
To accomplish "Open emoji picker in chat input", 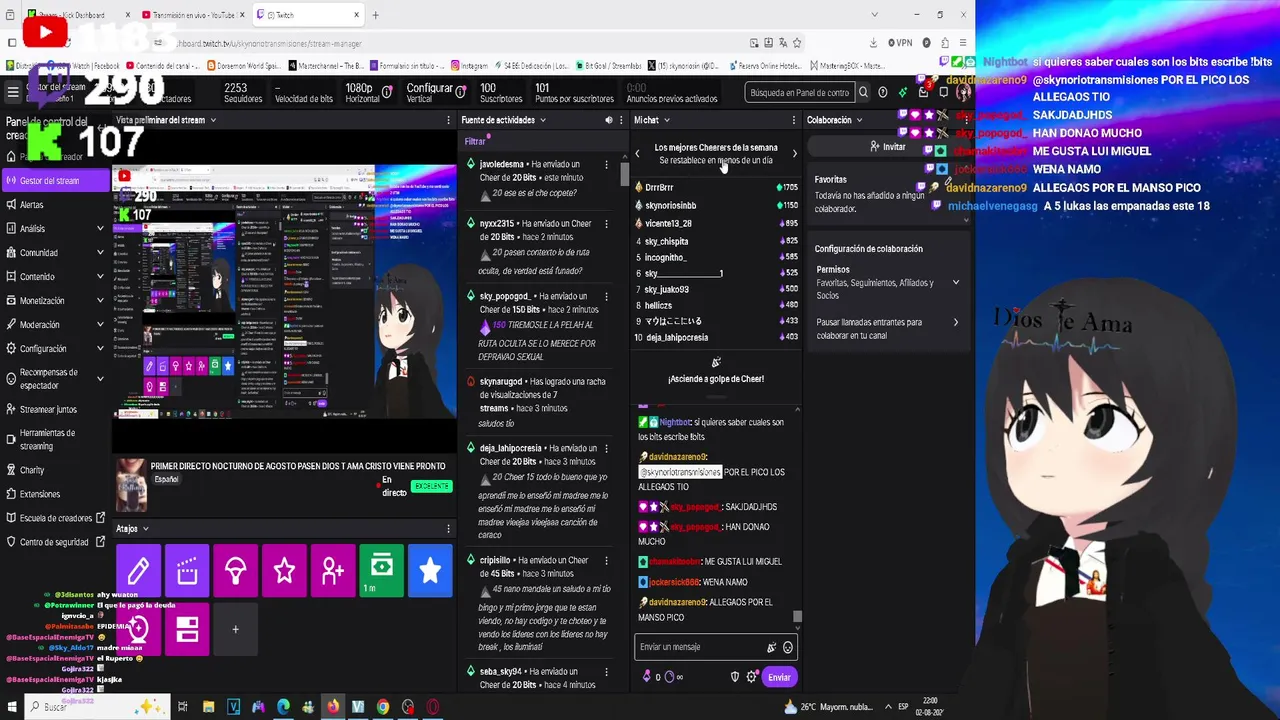I will 788,647.
